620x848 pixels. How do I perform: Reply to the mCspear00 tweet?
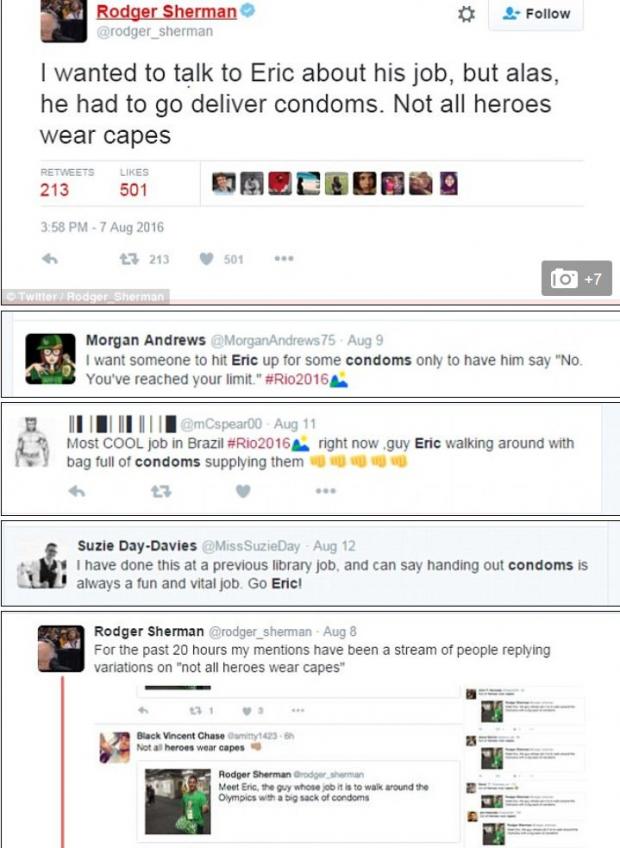77,491
